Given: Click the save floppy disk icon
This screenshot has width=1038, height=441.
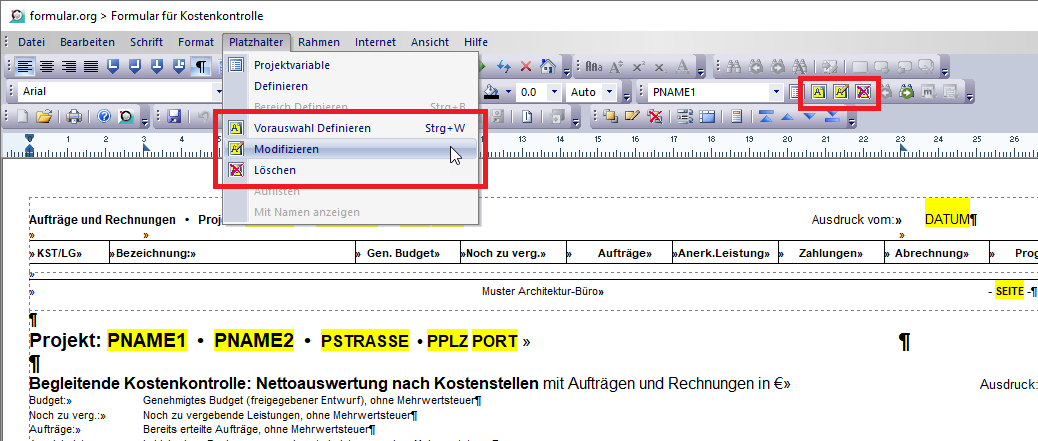Looking at the screenshot, I should tap(174, 116).
